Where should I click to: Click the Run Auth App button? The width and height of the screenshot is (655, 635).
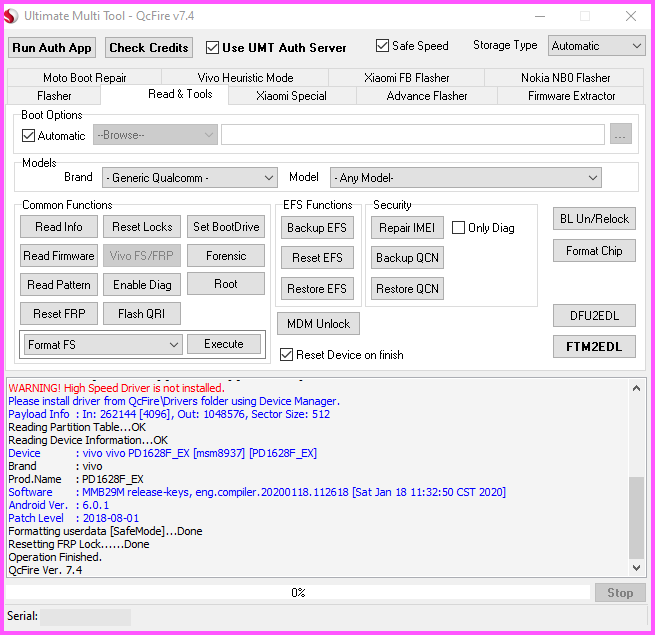[x=52, y=48]
